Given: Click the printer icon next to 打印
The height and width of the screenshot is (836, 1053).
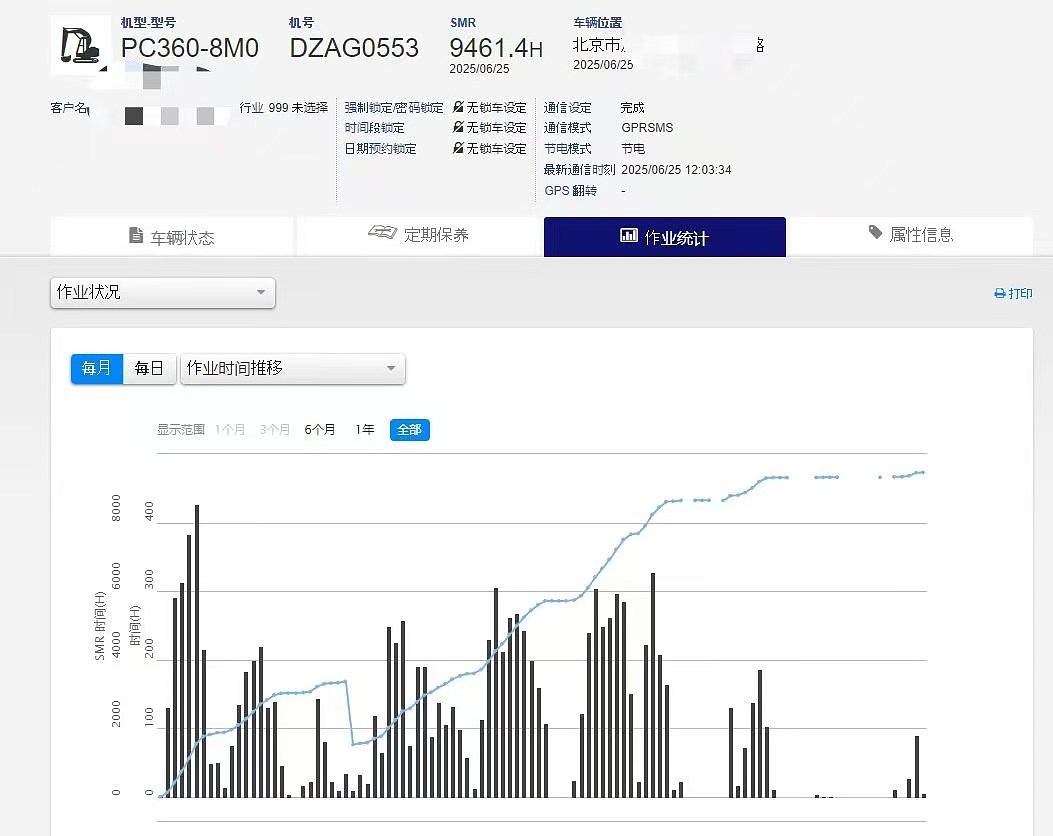Looking at the screenshot, I should click(x=1000, y=293).
